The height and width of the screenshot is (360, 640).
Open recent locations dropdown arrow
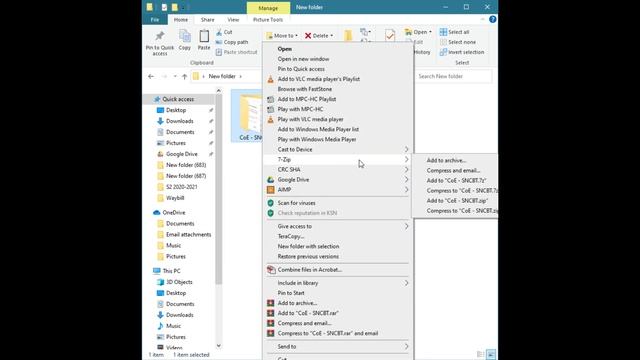175,76
